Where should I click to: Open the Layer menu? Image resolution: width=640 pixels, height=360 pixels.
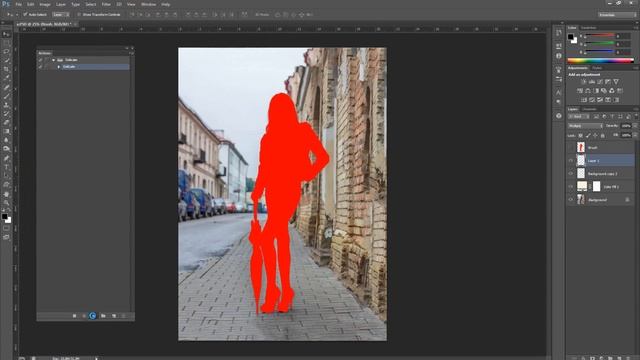61,4
